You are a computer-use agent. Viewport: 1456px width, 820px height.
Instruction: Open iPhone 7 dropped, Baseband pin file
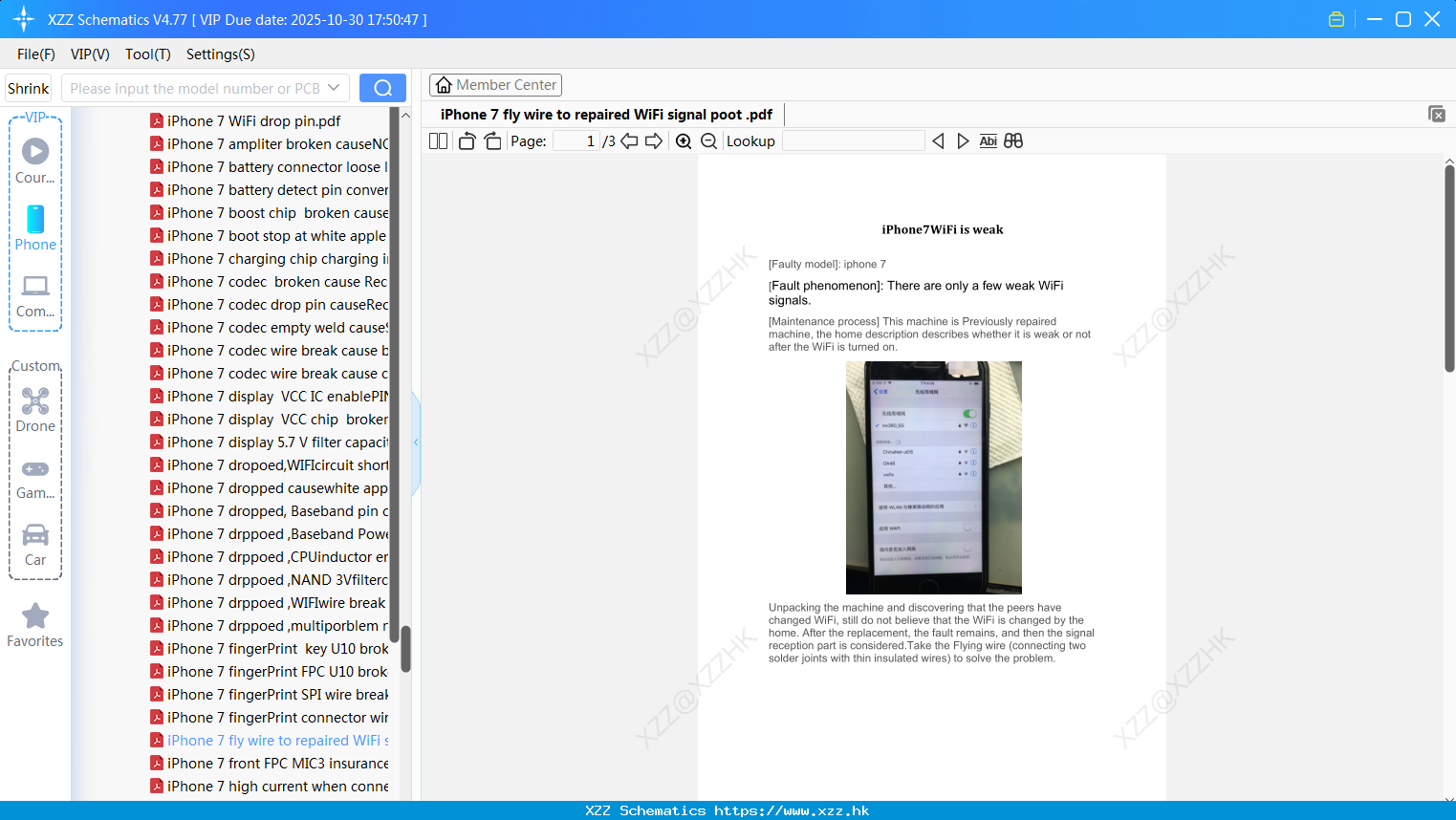click(270, 510)
